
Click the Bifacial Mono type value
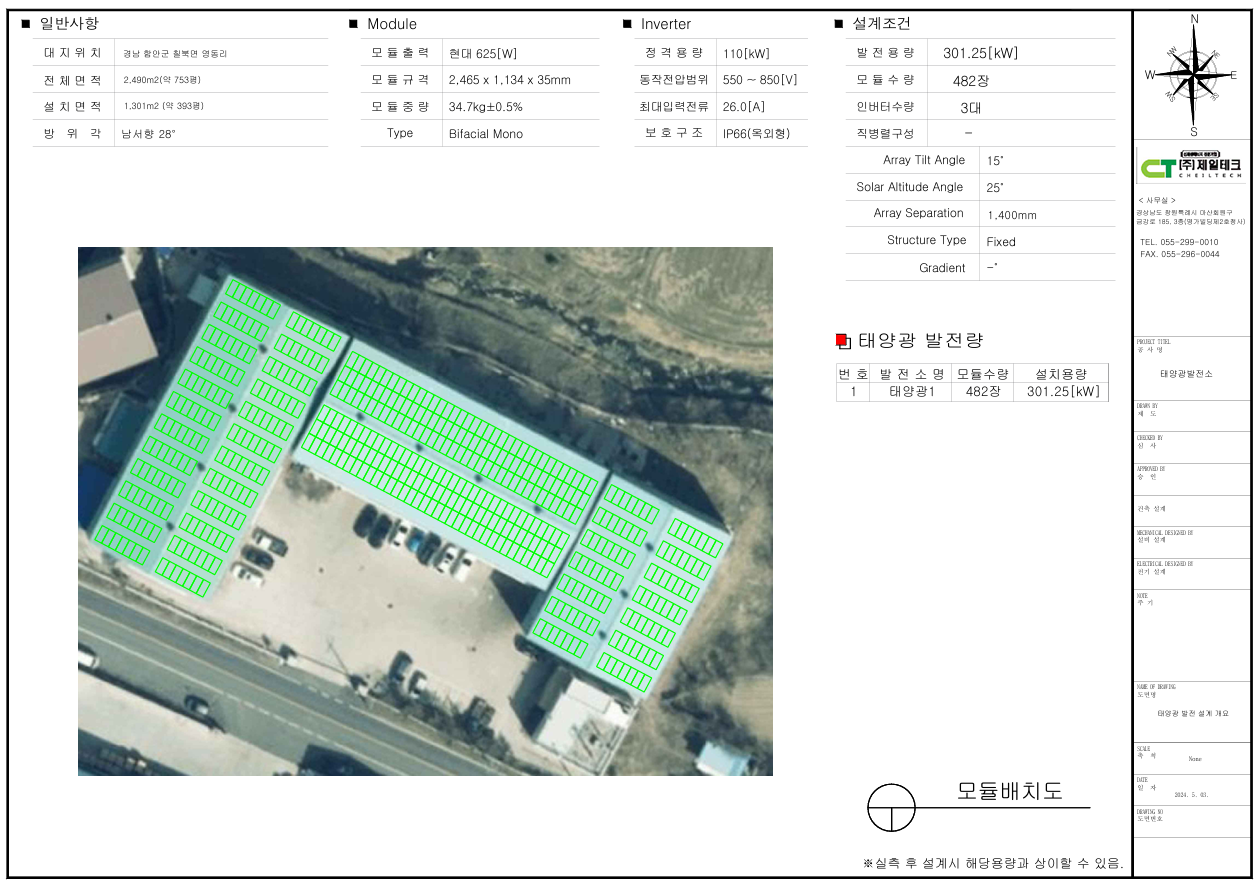click(x=486, y=134)
